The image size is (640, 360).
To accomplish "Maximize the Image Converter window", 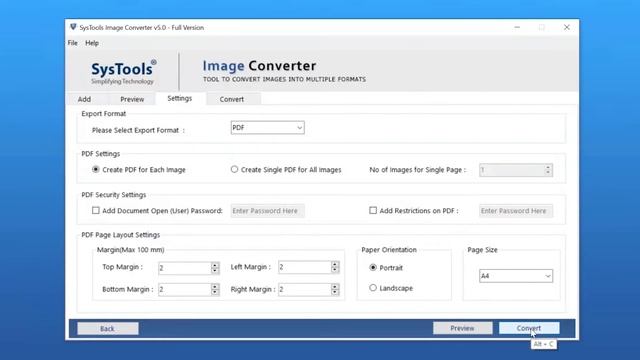I will coord(542,27).
